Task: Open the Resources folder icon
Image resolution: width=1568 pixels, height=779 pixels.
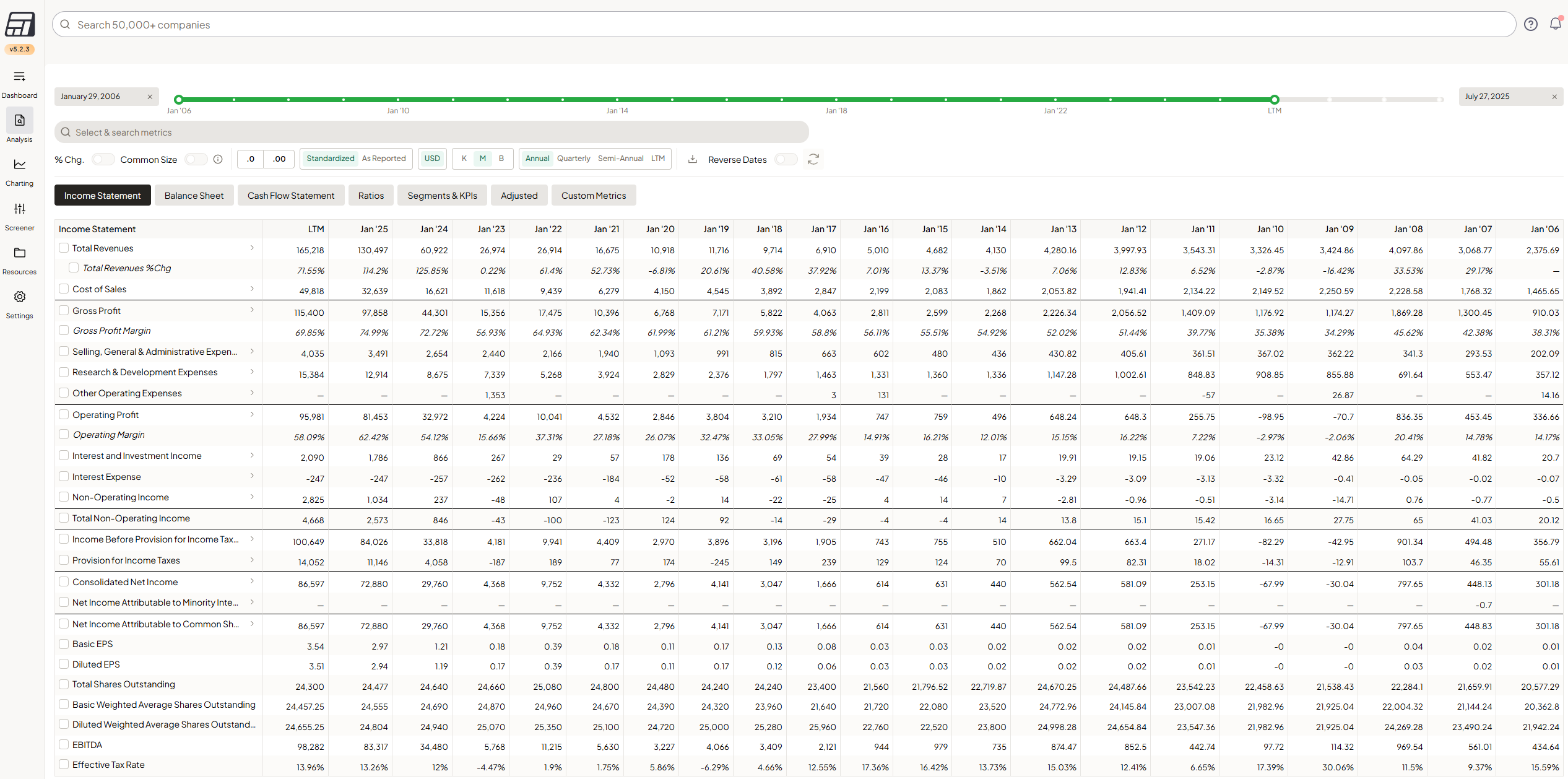Action: coord(19,253)
